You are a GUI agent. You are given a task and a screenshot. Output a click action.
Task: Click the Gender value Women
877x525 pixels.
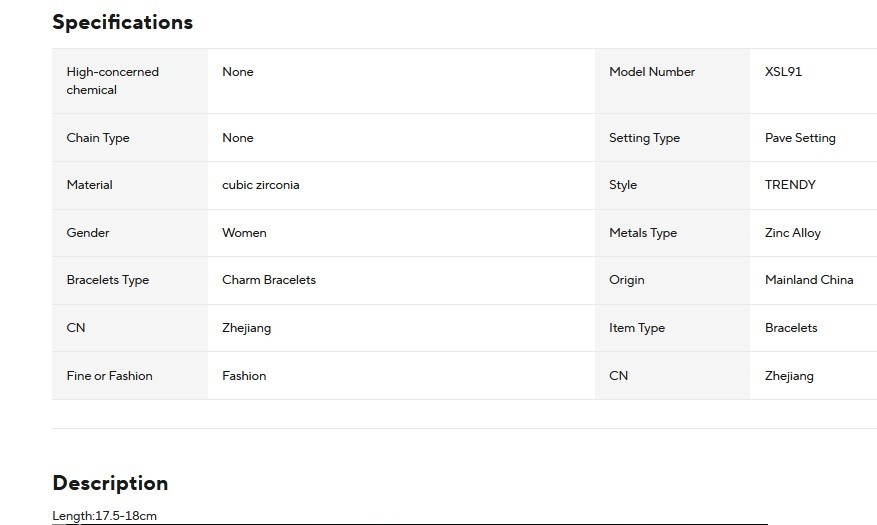click(x=244, y=233)
